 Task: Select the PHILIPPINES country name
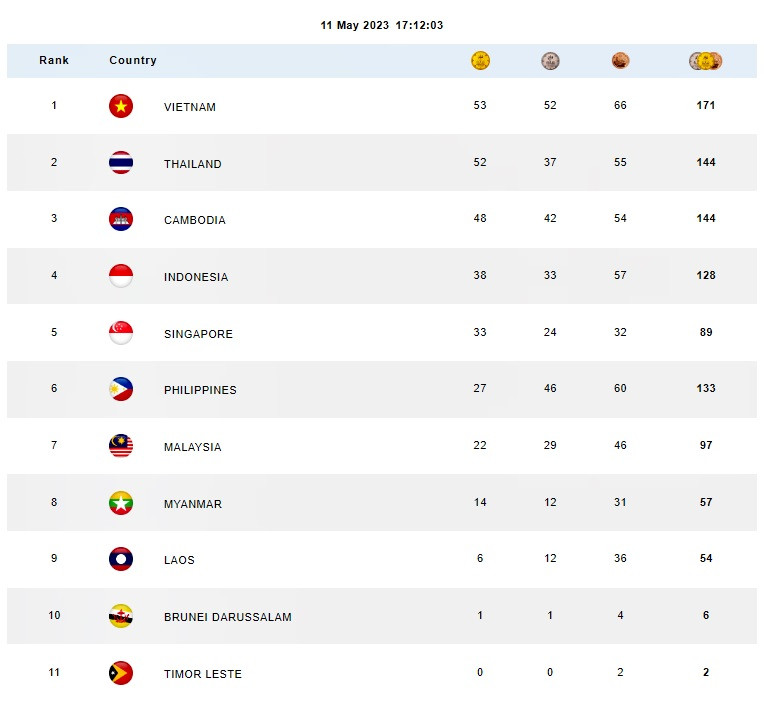coord(200,390)
